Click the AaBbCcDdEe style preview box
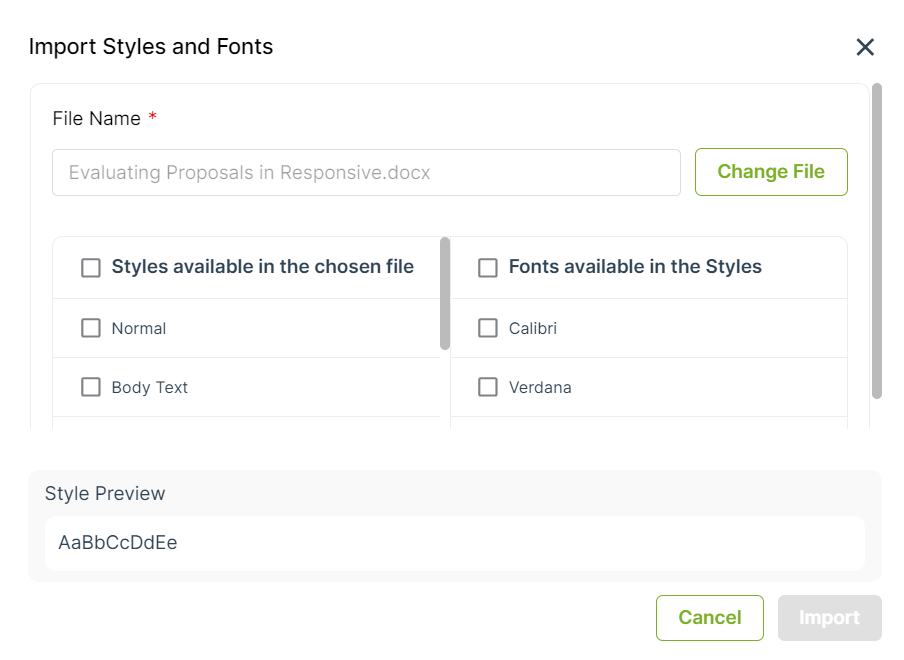 [x=454, y=543]
